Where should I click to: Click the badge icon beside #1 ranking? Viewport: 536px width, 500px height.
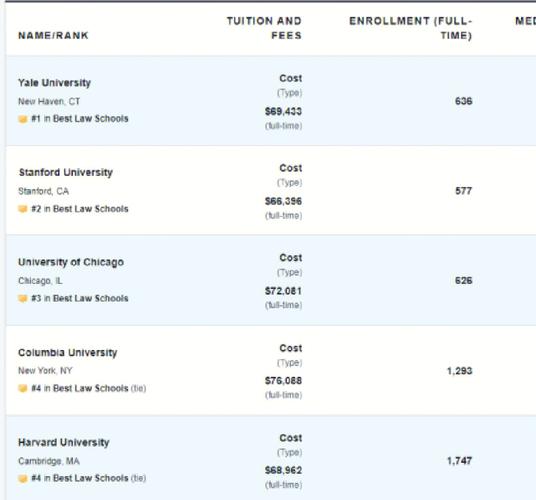click(23, 119)
